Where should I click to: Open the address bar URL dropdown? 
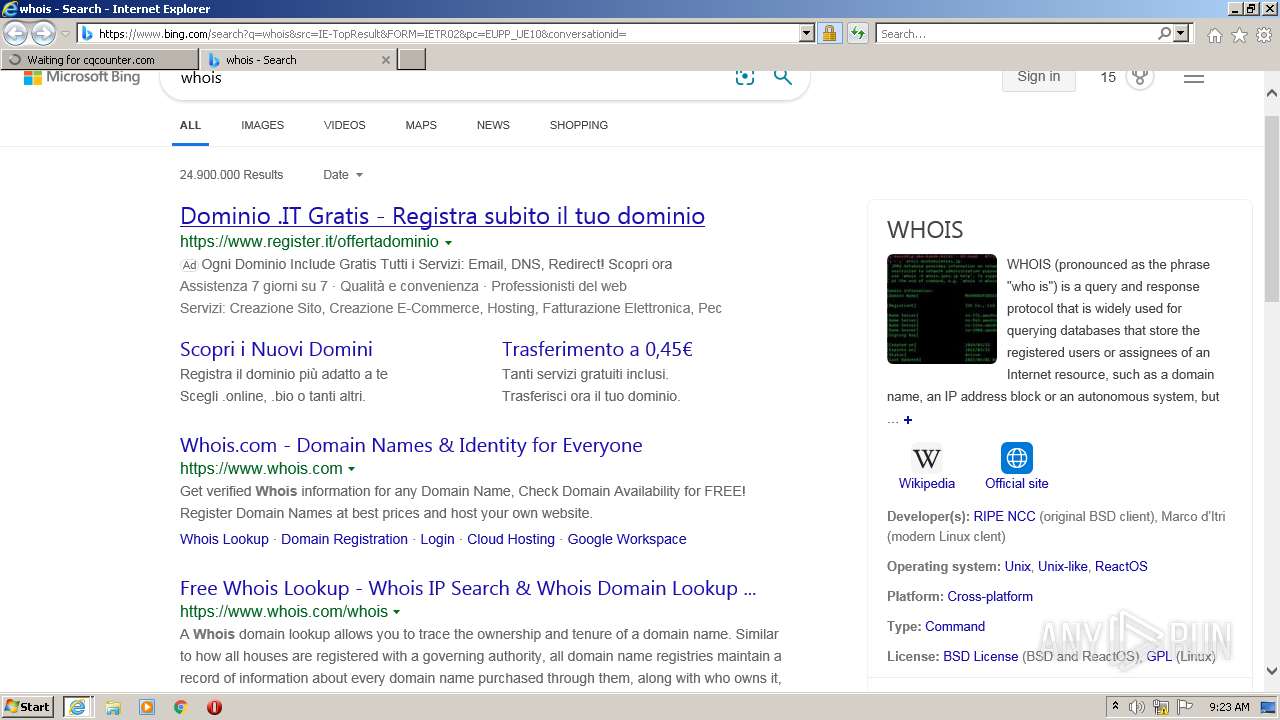[807, 33]
